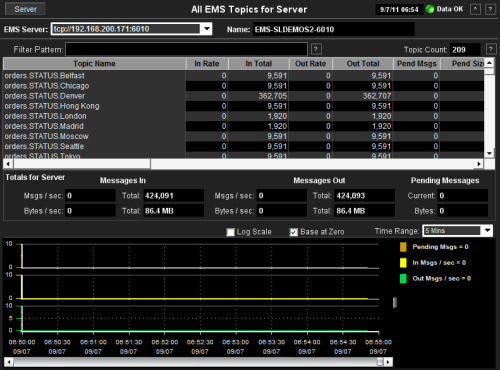Sort by Out Total column header

[363, 63]
